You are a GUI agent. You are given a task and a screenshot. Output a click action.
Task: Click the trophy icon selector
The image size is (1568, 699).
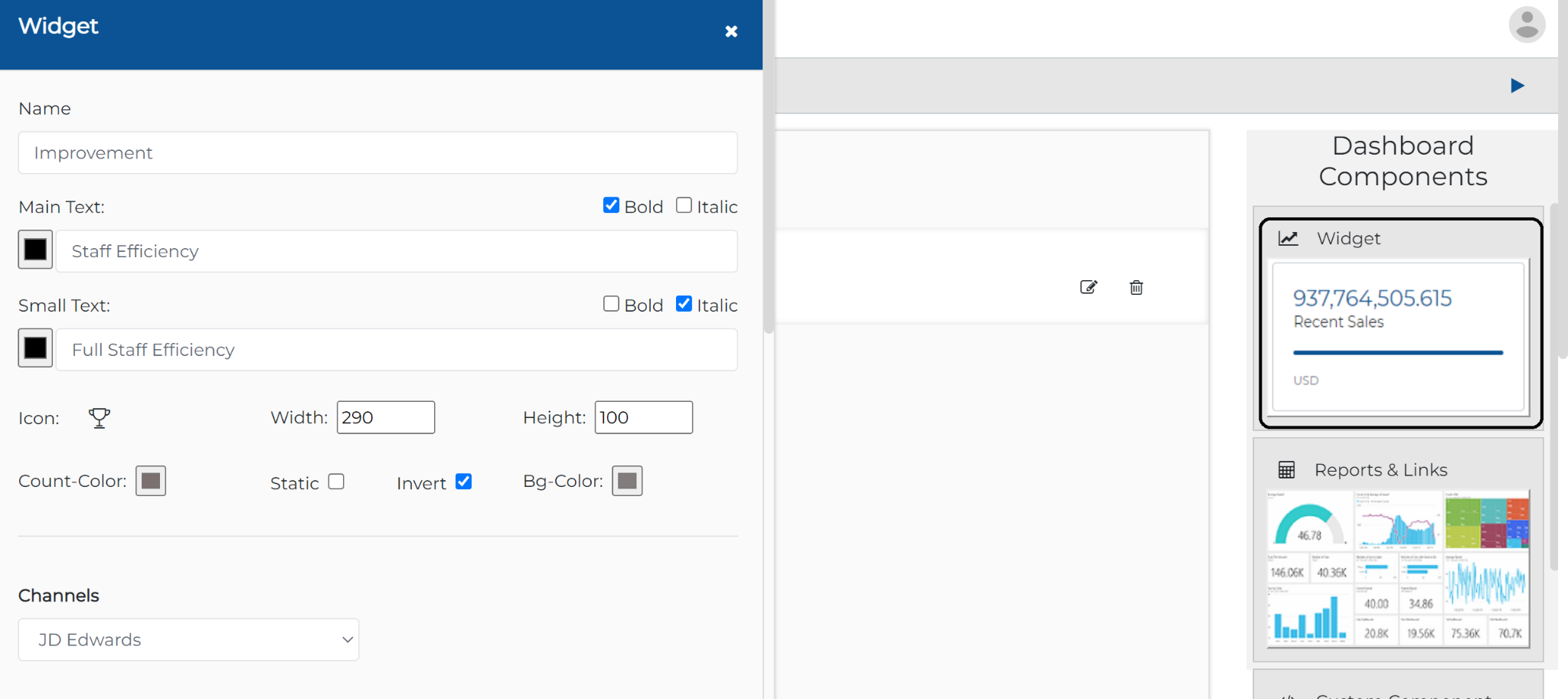pyautogui.click(x=99, y=418)
